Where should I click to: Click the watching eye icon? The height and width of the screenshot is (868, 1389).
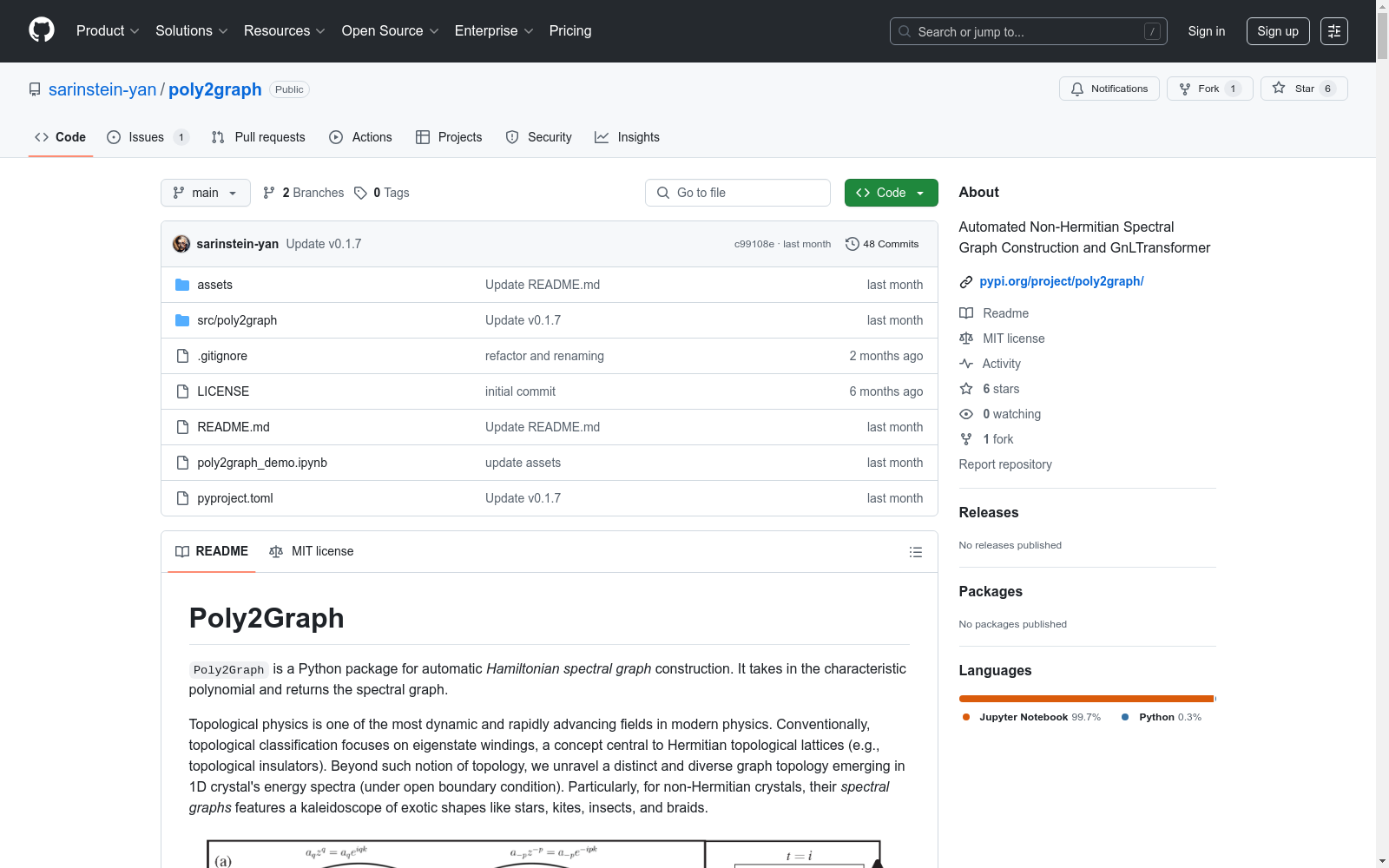(x=966, y=414)
